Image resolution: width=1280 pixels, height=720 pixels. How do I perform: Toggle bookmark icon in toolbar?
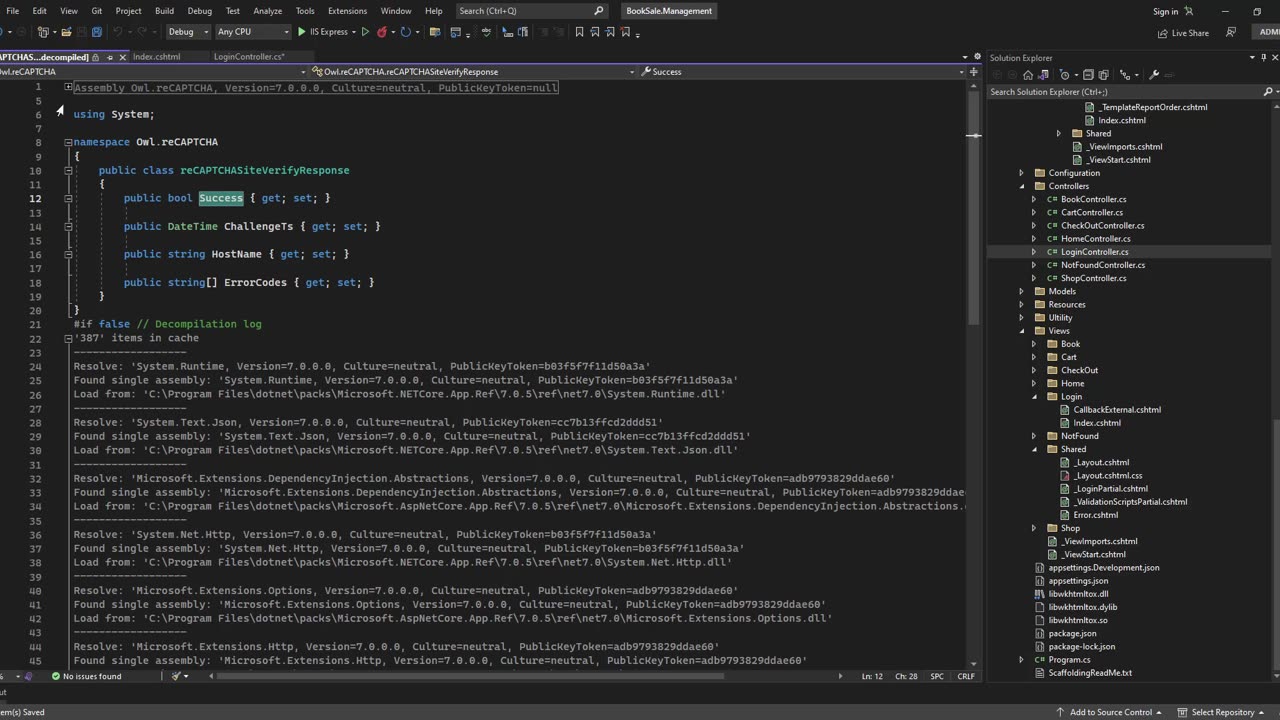(x=579, y=32)
